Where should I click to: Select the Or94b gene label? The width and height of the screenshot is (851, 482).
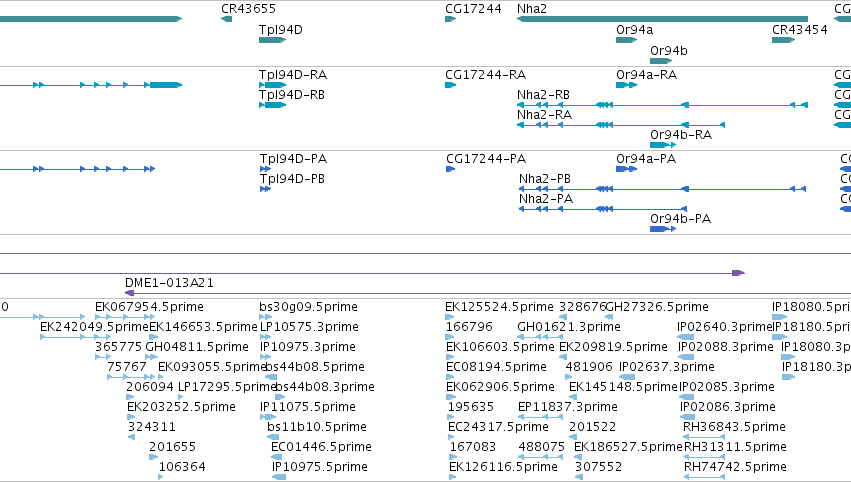point(669,50)
